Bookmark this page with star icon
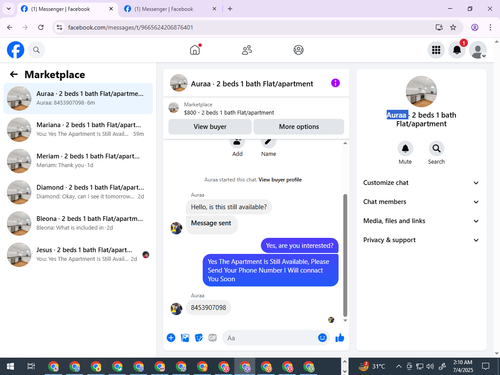The width and height of the screenshot is (500, 375). 453,27
